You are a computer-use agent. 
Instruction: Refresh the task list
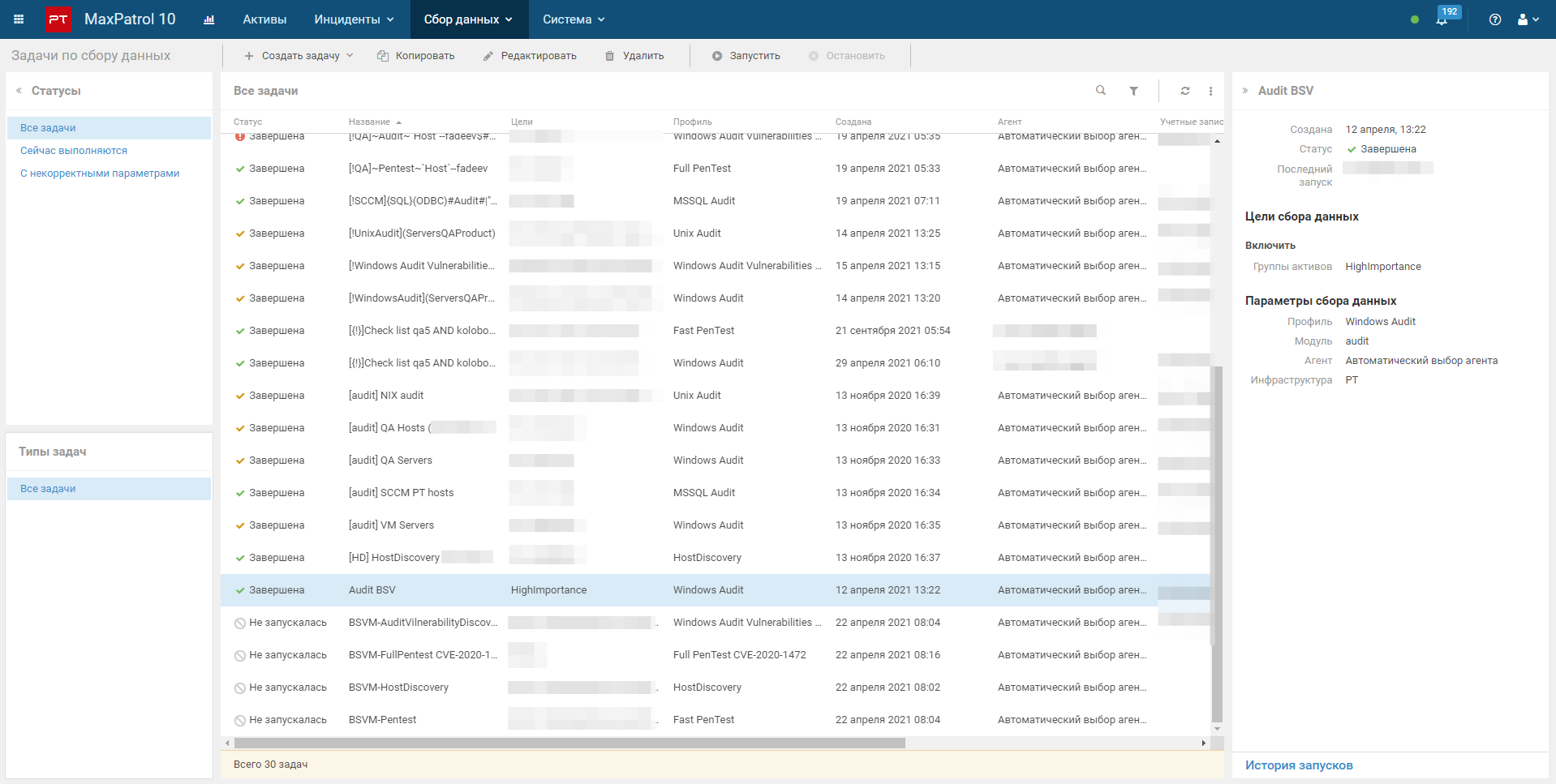[x=1185, y=91]
